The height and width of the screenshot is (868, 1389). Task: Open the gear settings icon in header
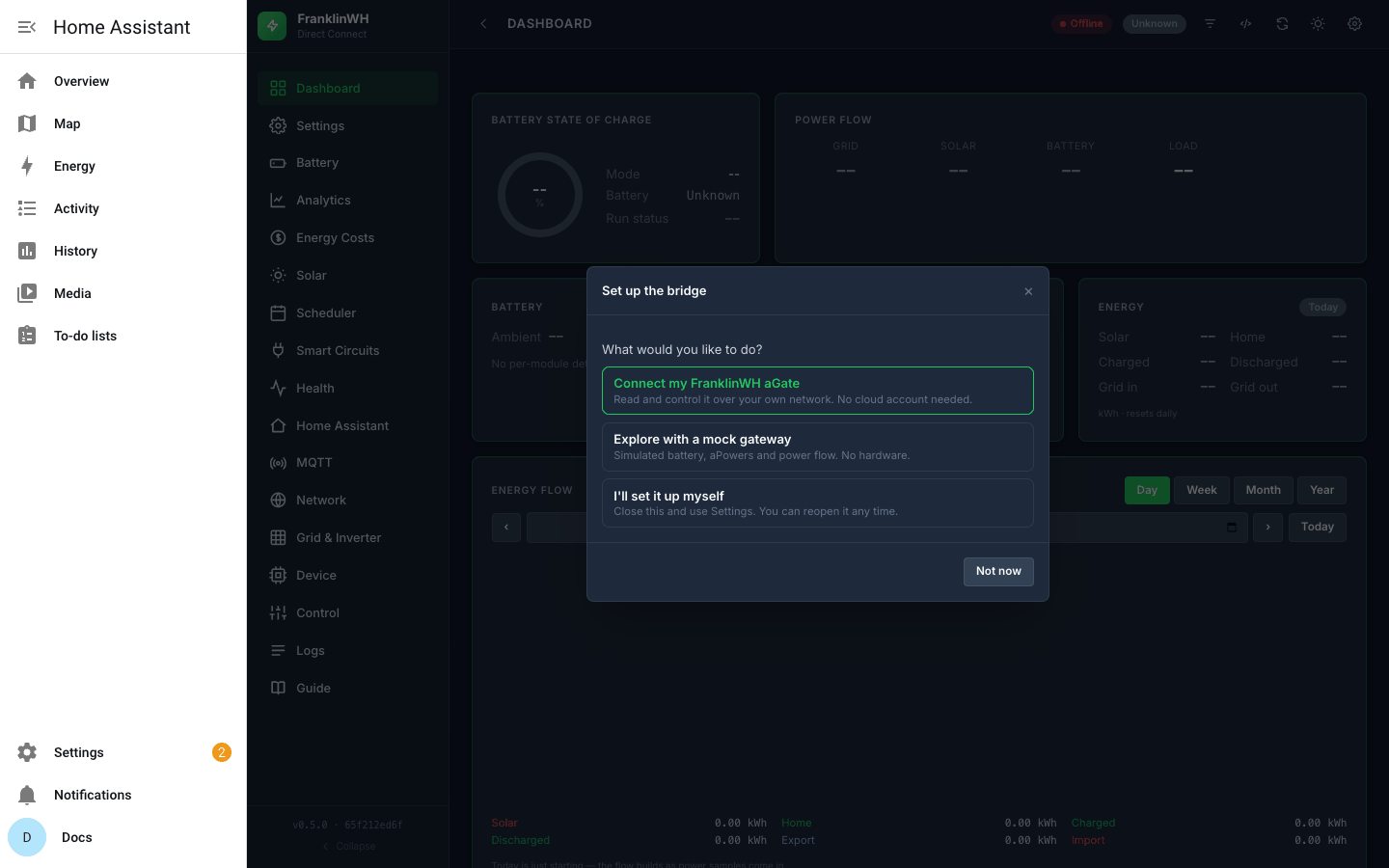click(x=1354, y=24)
